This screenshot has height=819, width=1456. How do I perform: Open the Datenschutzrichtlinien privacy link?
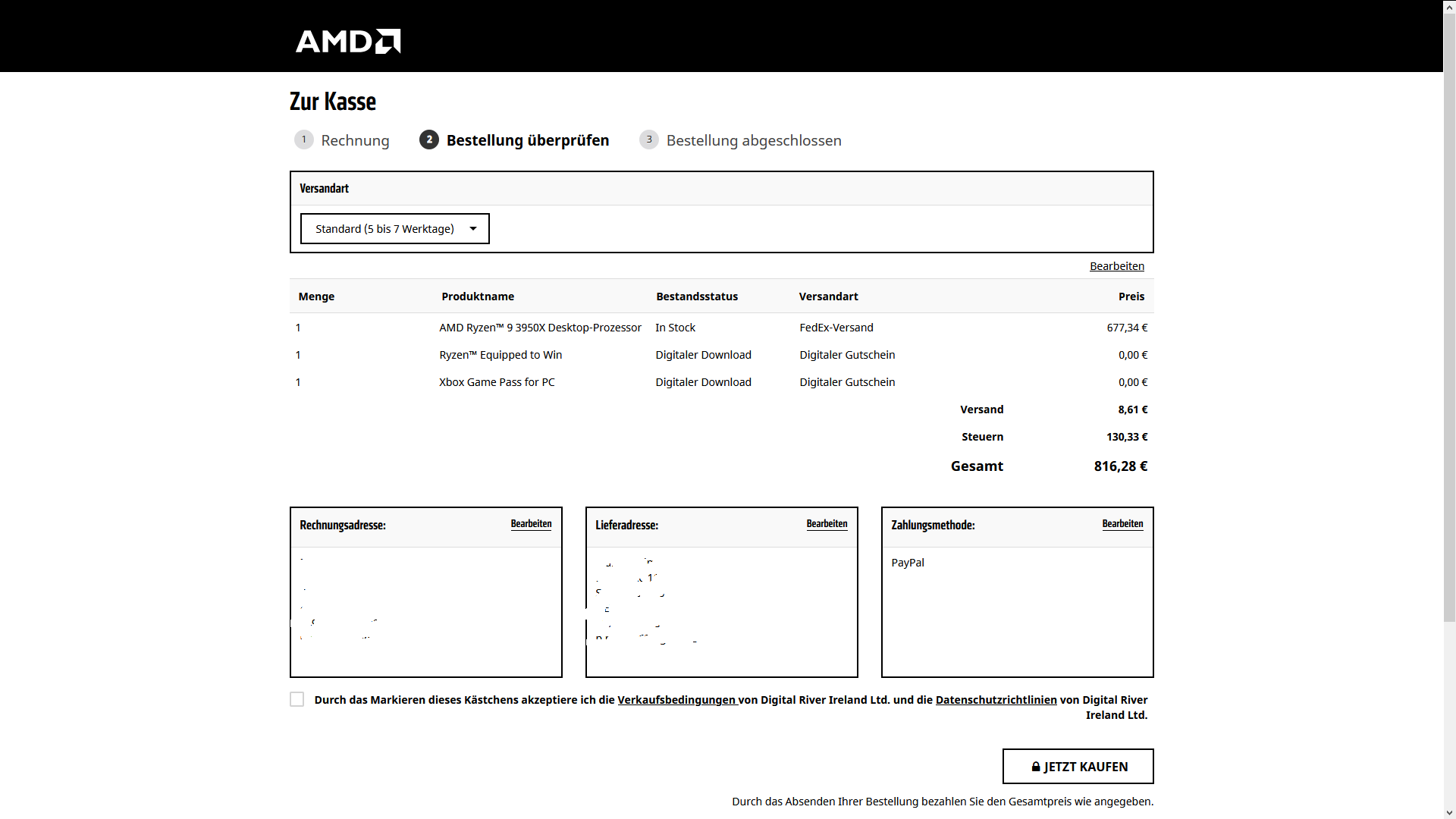pyautogui.click(x=996, y=700)
